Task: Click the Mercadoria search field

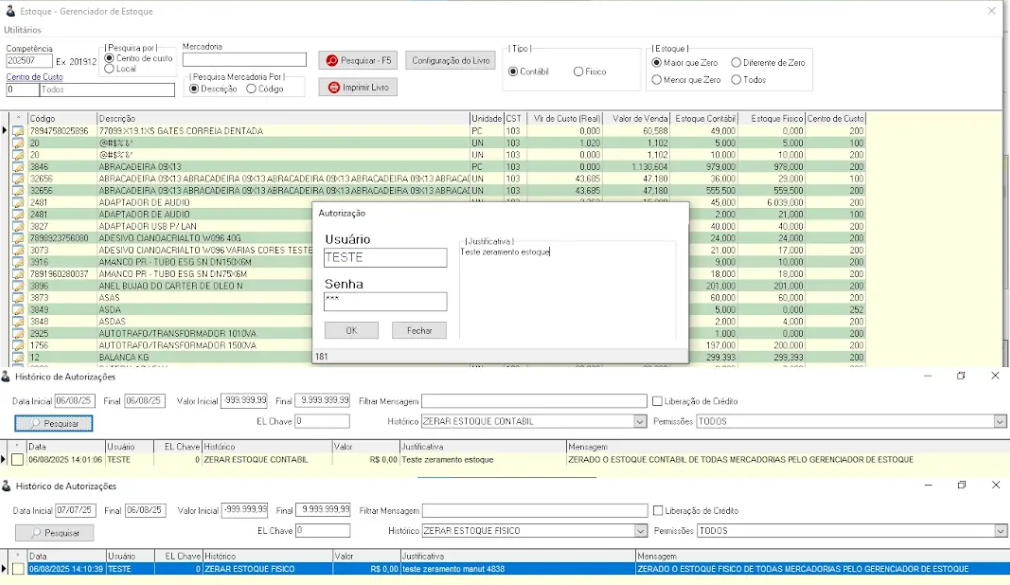Action: pyautogui.click(x=244, y=59)
